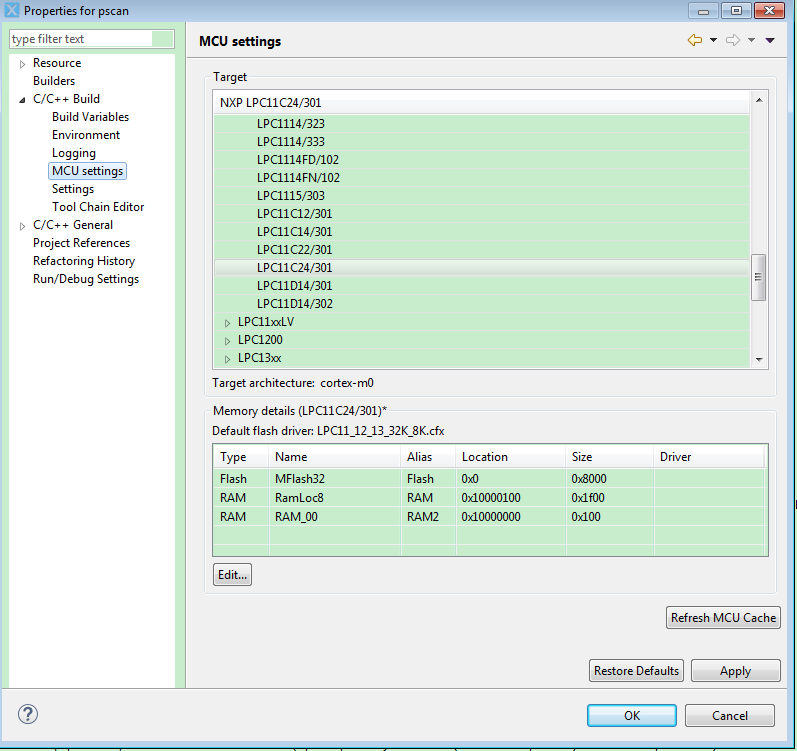
Task: Close the Properties for pscan window
Action: pos(769,11)
